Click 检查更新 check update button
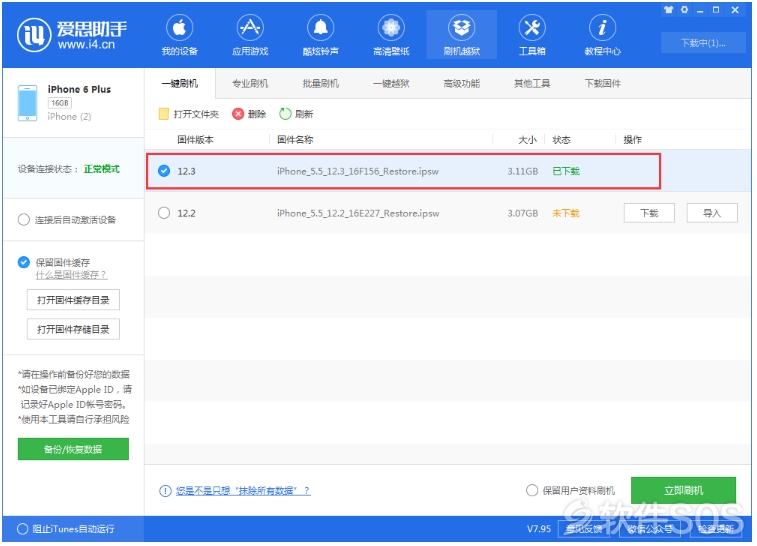757x546 pixels. 715,530
